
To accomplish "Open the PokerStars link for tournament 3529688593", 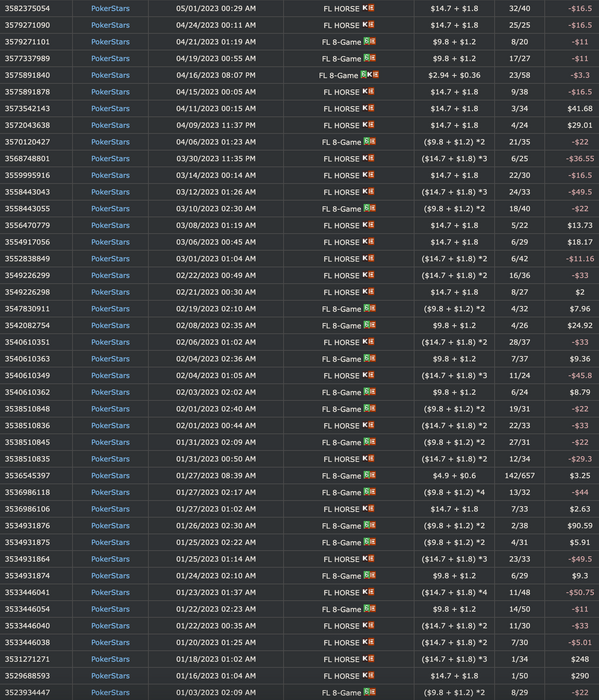I will coord(110,676).
